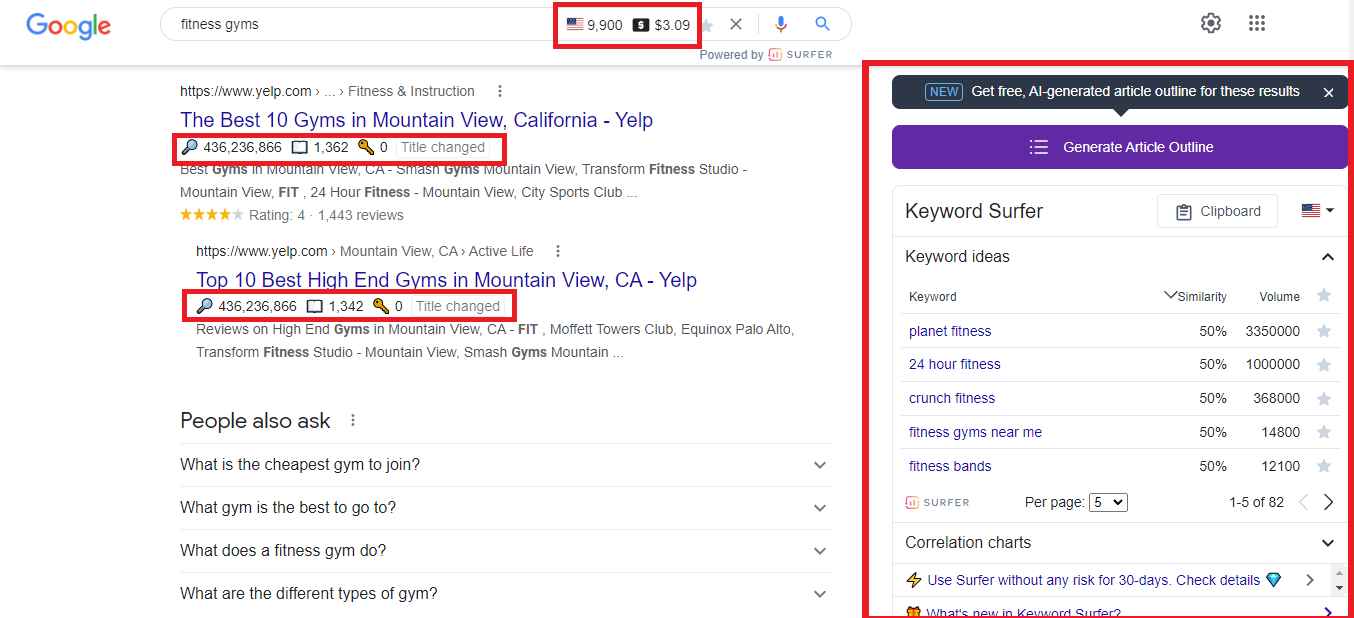Click the Generate Article Outline button
1354x618 pixels.
(x=1119, y=146)
